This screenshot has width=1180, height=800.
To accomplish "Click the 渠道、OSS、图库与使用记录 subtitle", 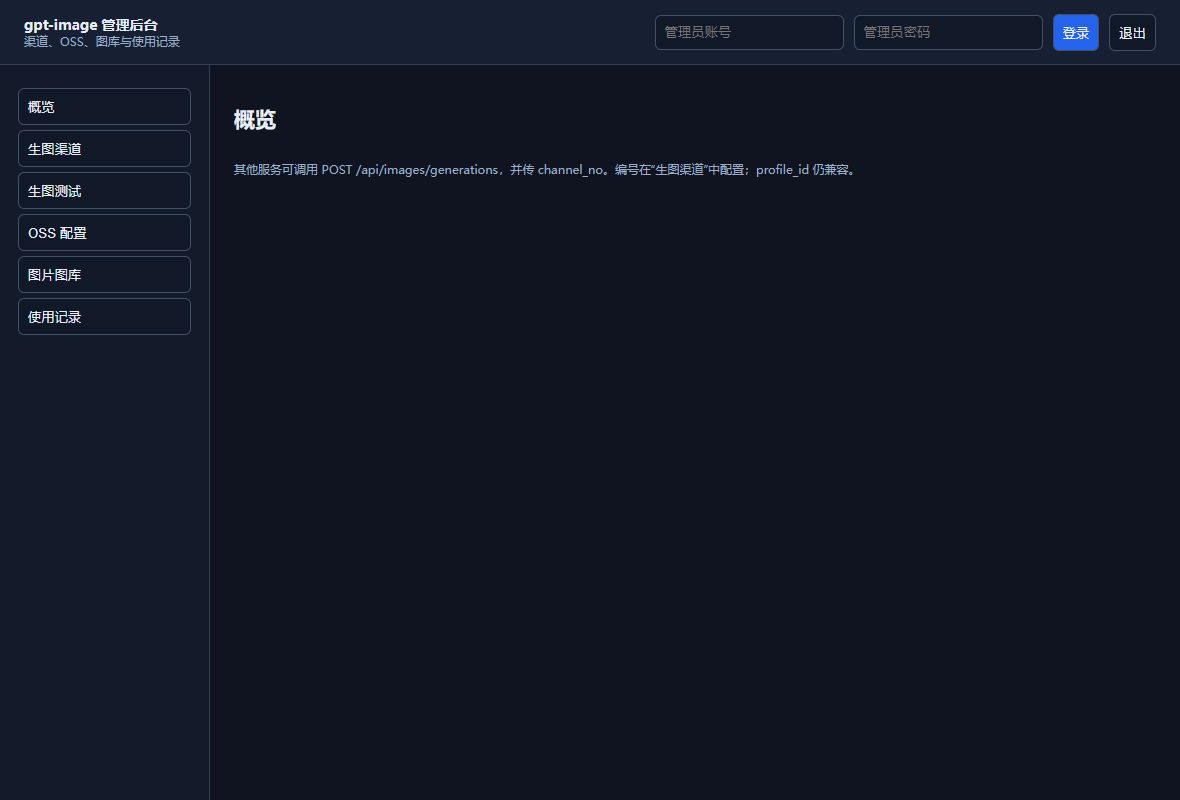I will tap(102, 42).
